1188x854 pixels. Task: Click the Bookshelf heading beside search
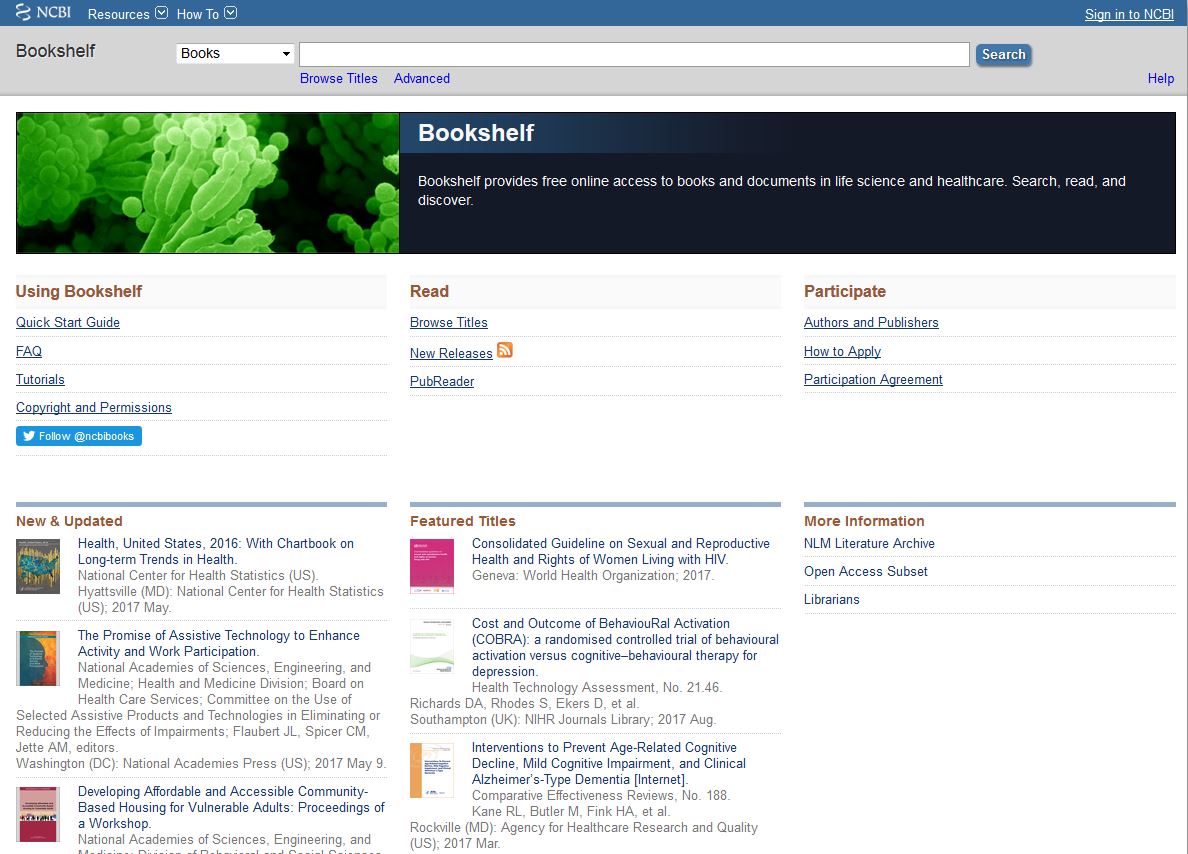[55, 51]
